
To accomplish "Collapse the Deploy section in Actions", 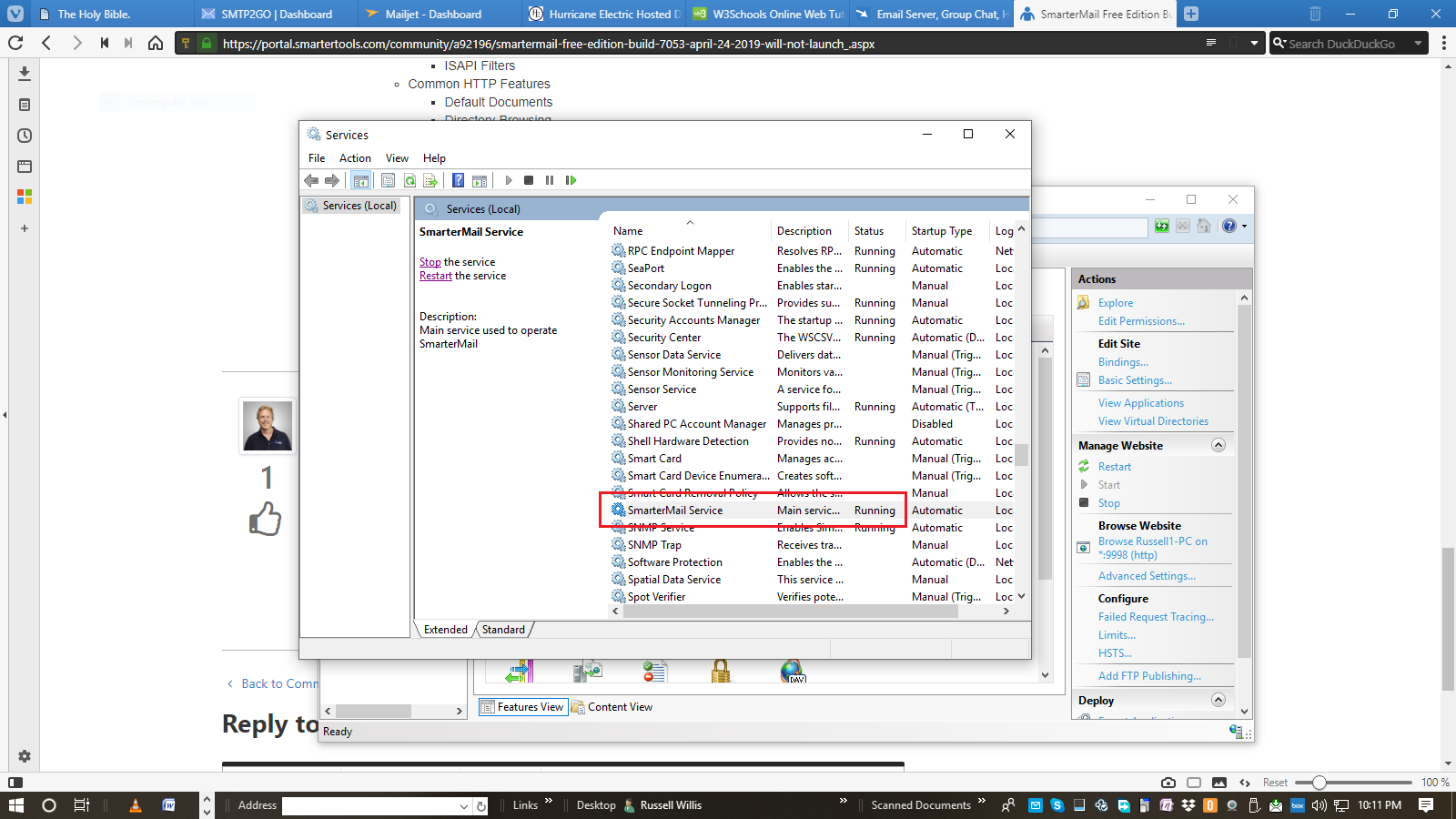I will 1218,700.
